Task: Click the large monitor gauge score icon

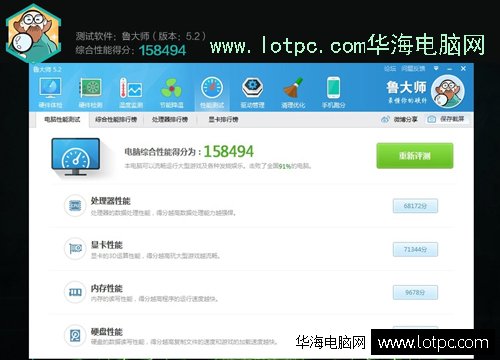Action: tap(76, 157)
